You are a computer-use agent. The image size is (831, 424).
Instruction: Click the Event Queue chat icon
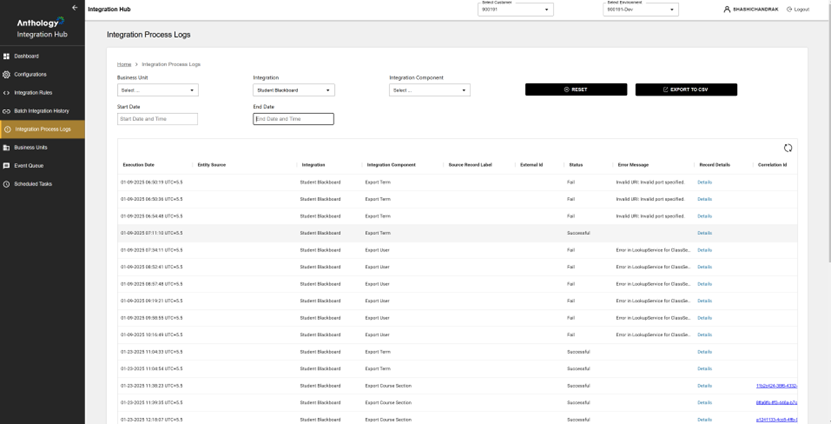tap(6, 166)
